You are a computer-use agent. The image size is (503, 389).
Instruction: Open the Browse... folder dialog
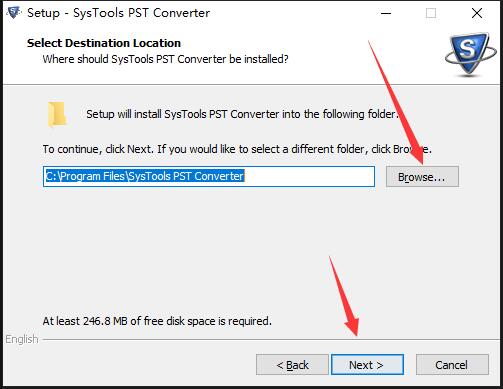coord(422,177)
